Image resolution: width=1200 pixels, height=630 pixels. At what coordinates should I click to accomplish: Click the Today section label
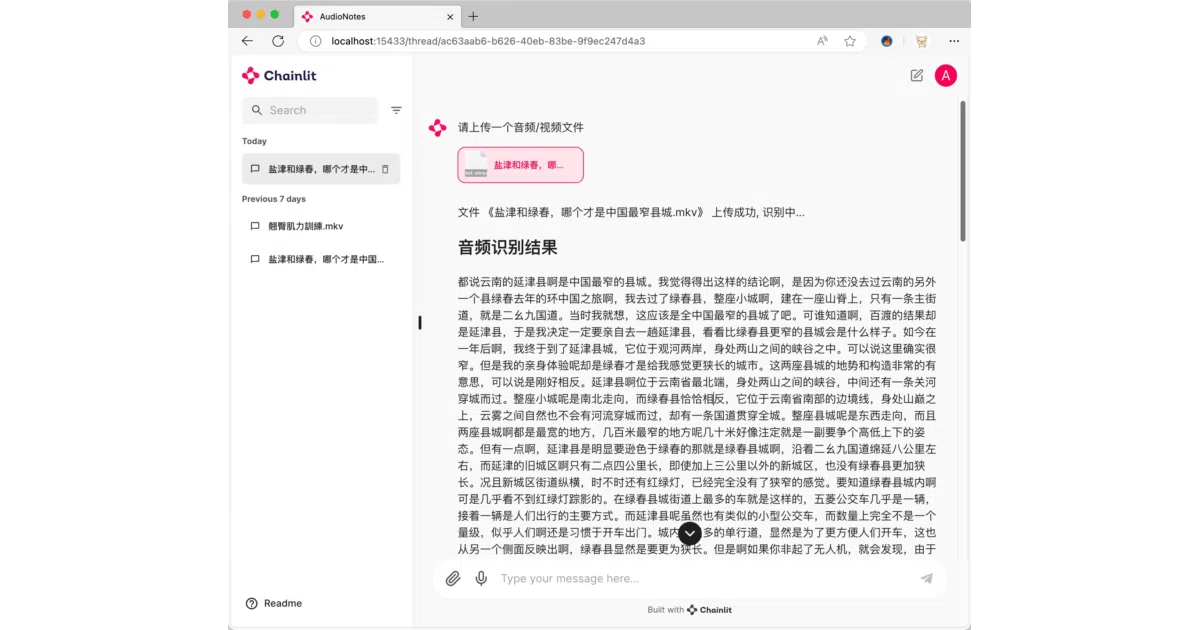click(x=254, y=141)
